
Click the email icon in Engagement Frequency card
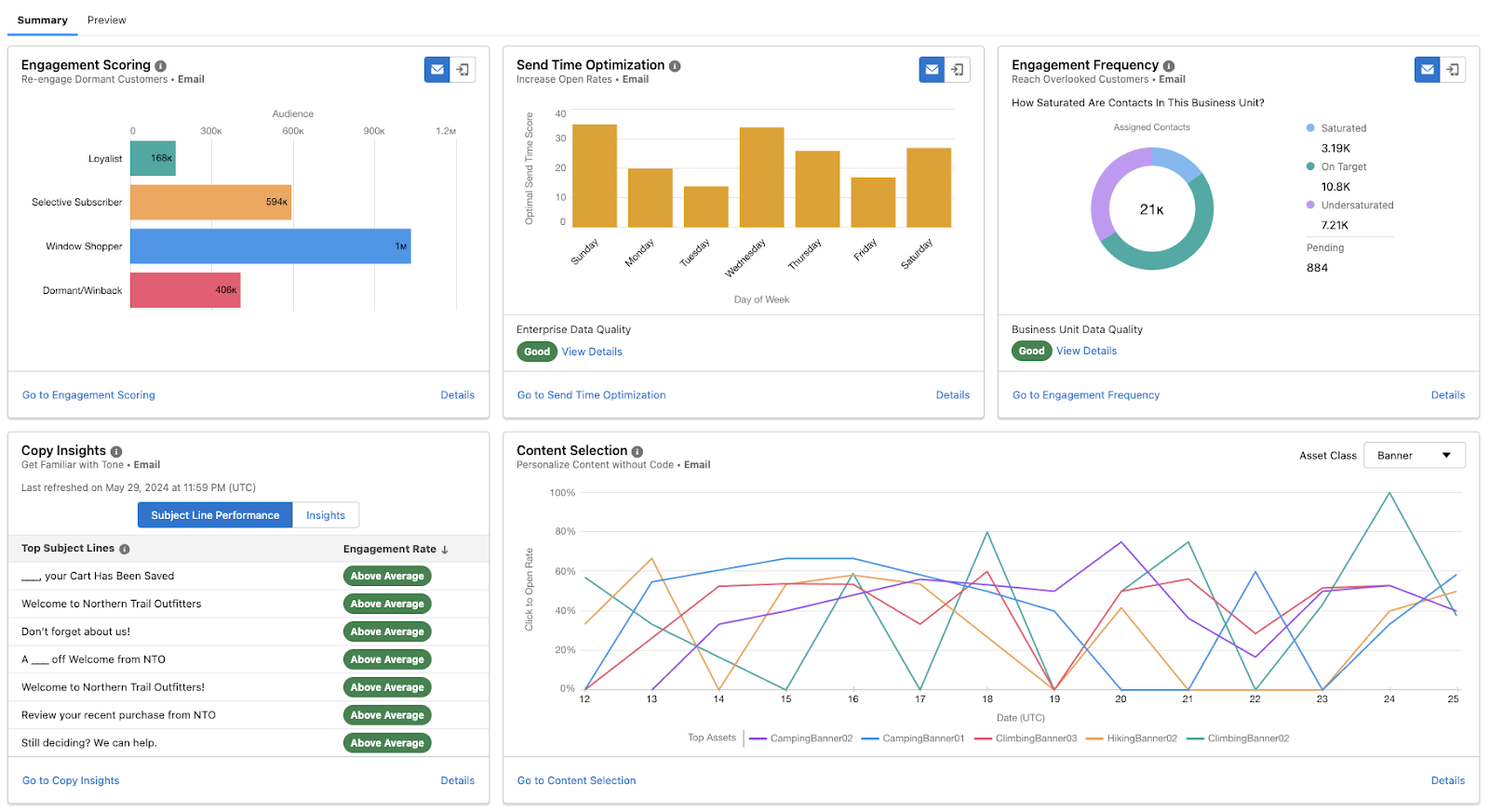[1427, 70]
